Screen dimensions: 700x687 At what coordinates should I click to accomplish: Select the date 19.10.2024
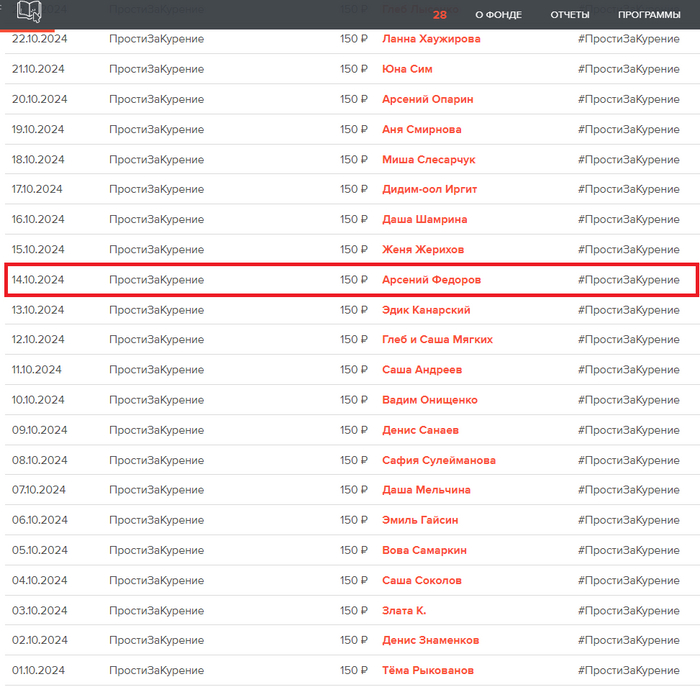coord(38,129)
